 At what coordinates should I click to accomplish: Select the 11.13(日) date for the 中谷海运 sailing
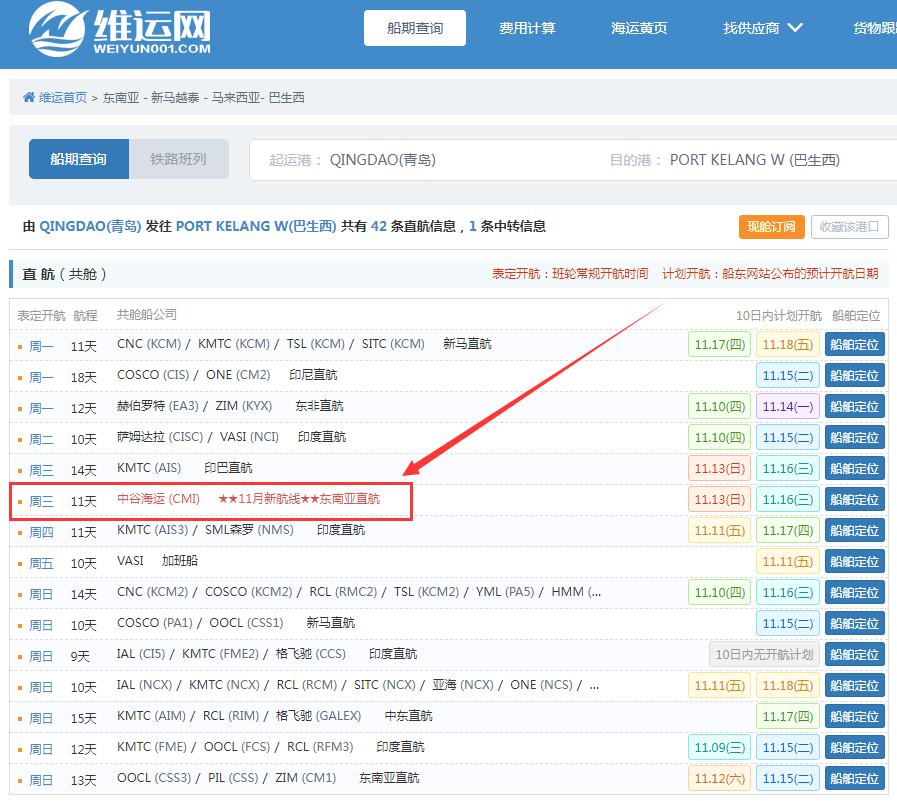719,499
